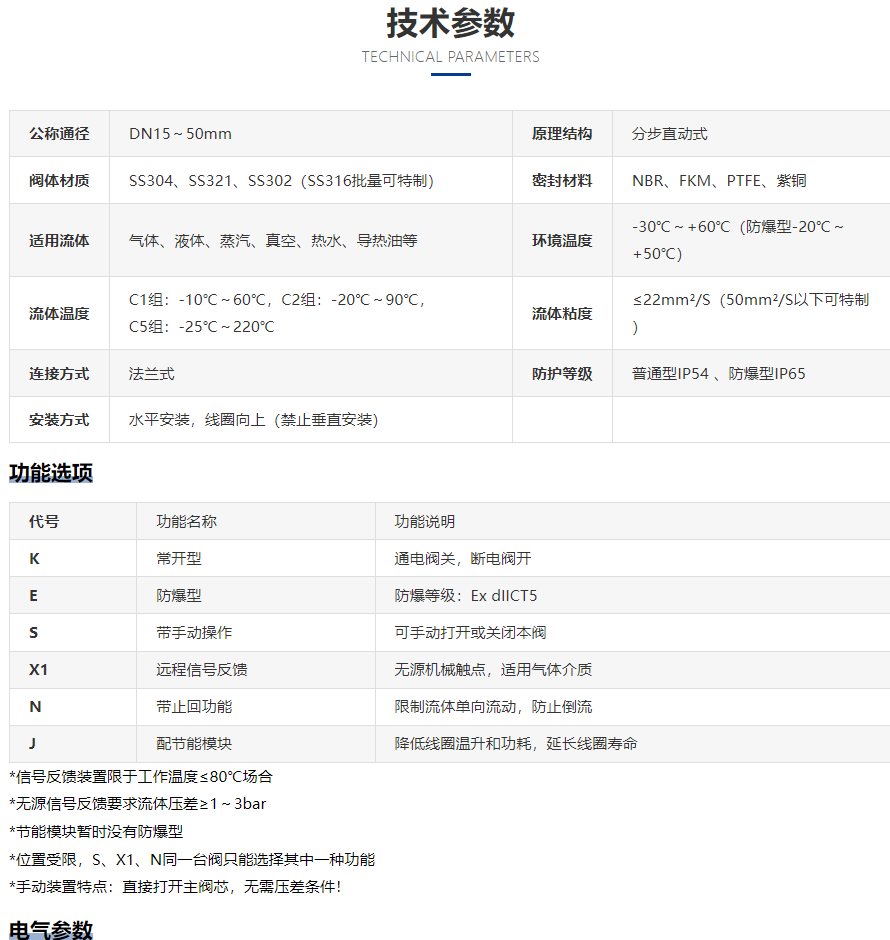Viewport: 890px width, 940px height.
Task: Click the 环境温度 value cell with -30℃～+60℃
Action: click(x=738, y=241)
